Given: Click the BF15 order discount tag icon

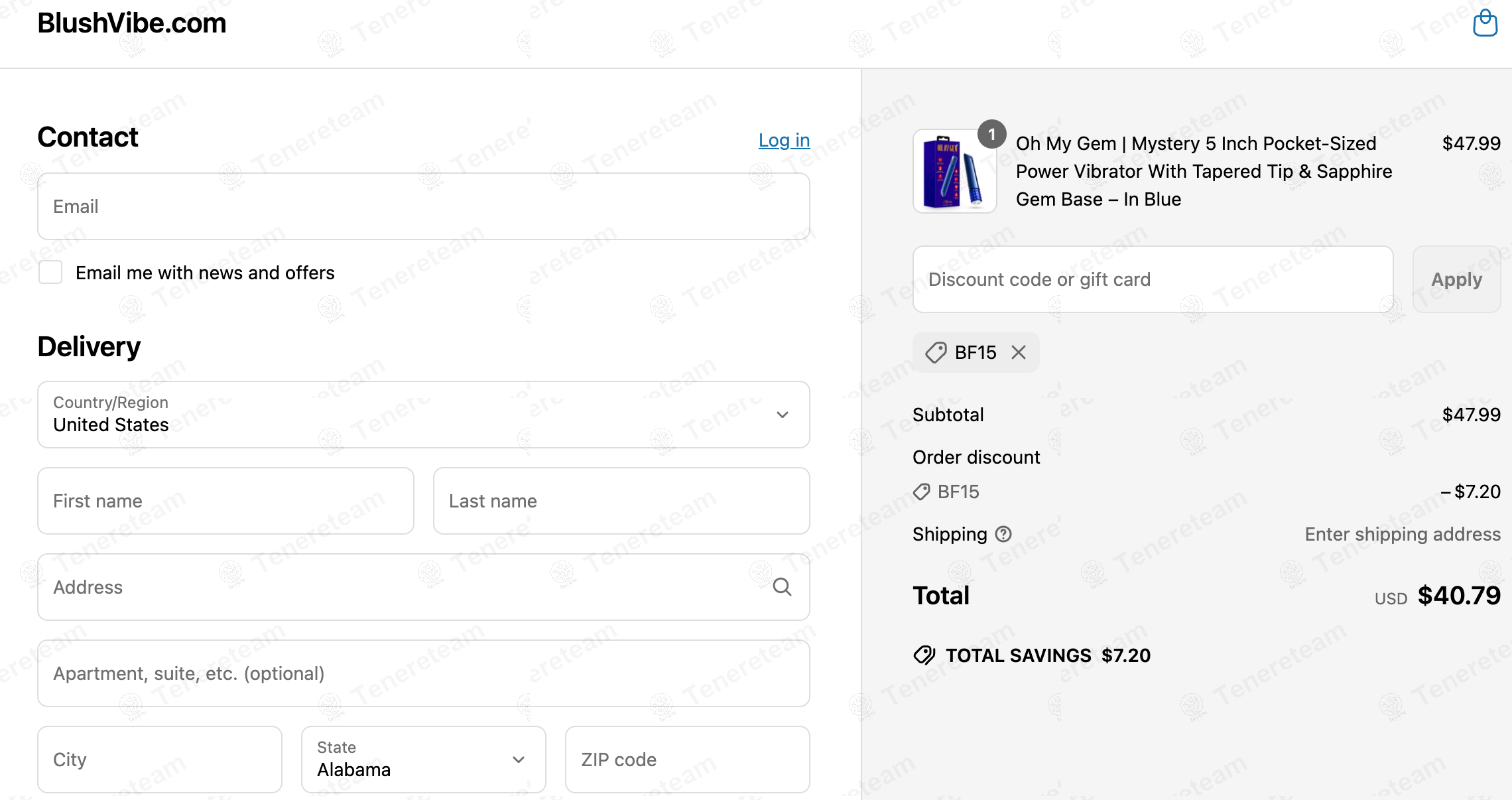Looking at the screenshot, I should point(922,492).
